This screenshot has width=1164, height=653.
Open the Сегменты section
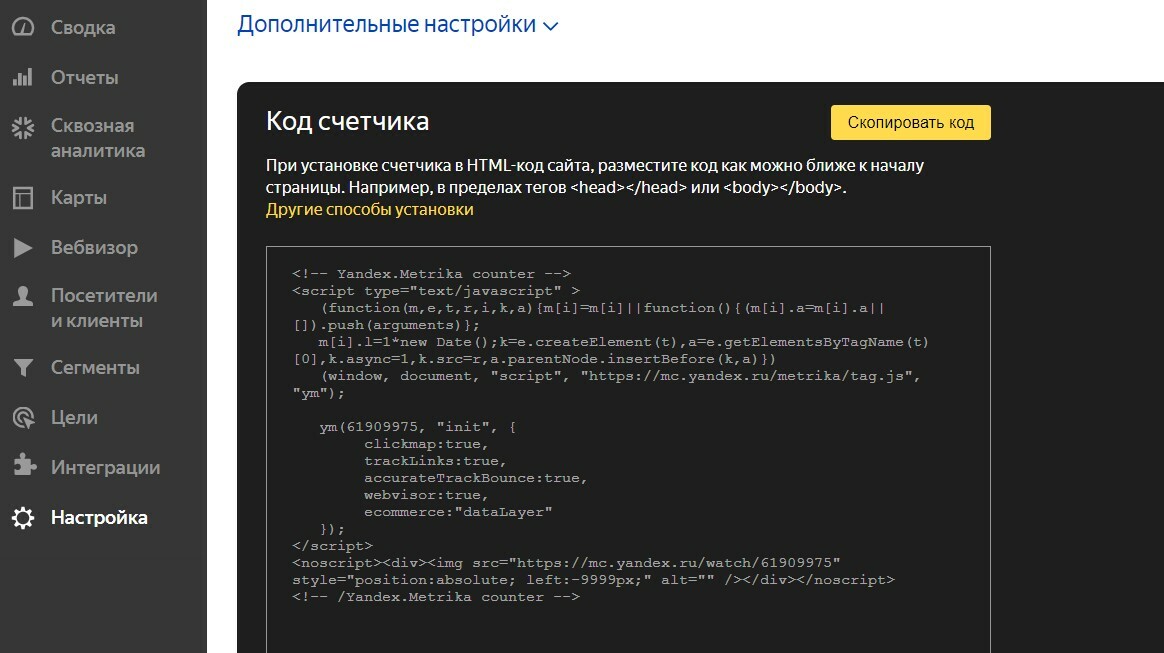(x=95, y=367)
